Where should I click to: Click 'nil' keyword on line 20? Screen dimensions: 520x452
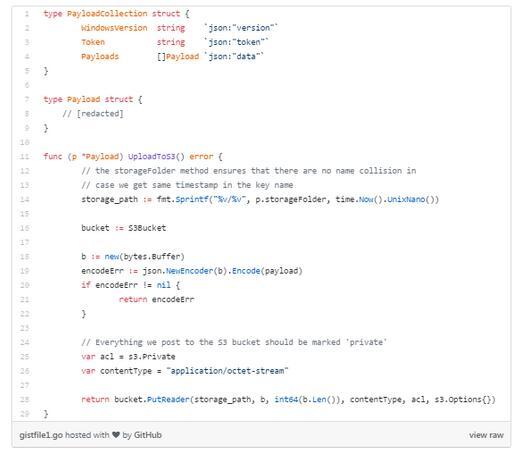click(163, 285)
